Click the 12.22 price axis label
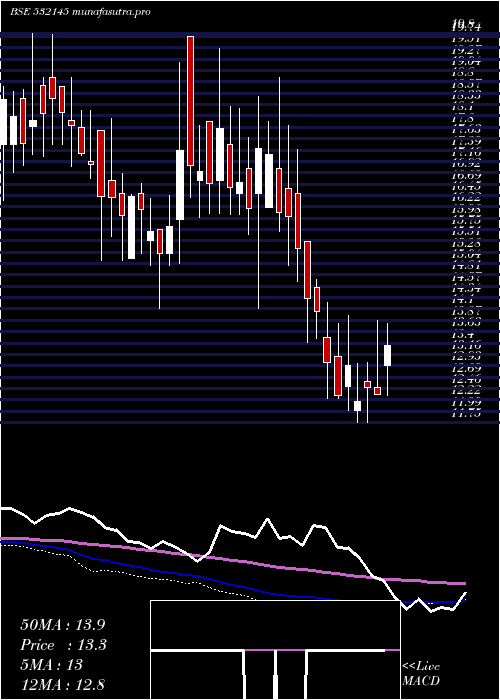The image size is (500, 700). pos(466,392)
